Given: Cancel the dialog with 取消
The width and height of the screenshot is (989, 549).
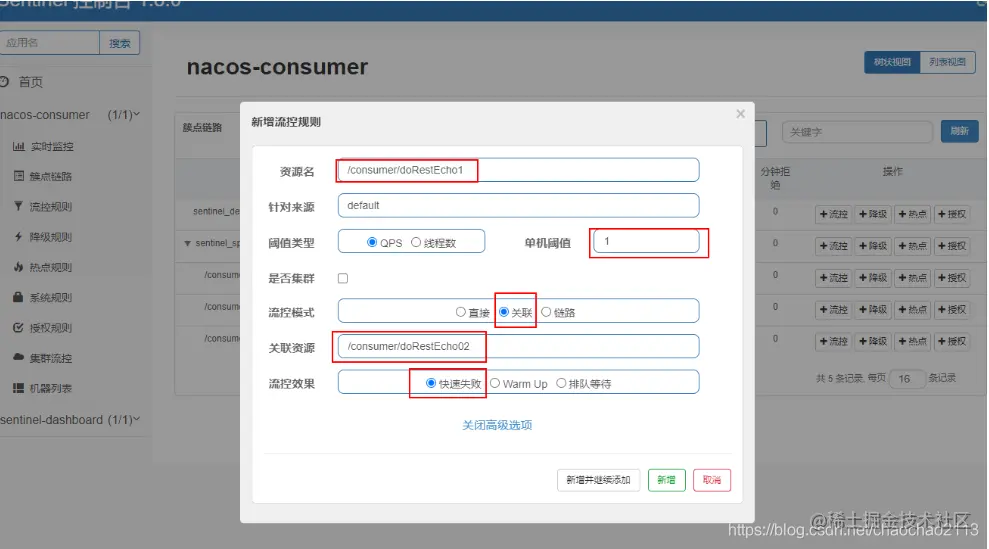Looking at the screenshot, I should pyautogui.click(x=711, y=480).
